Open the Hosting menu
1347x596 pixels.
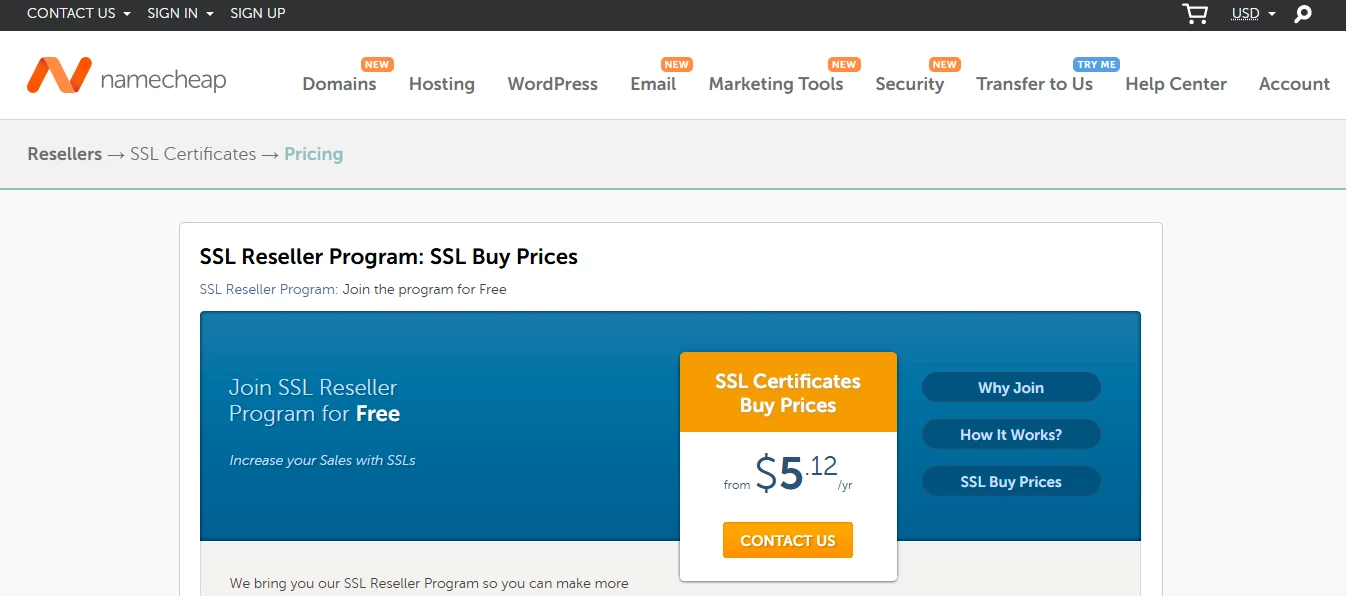(442, 84)
